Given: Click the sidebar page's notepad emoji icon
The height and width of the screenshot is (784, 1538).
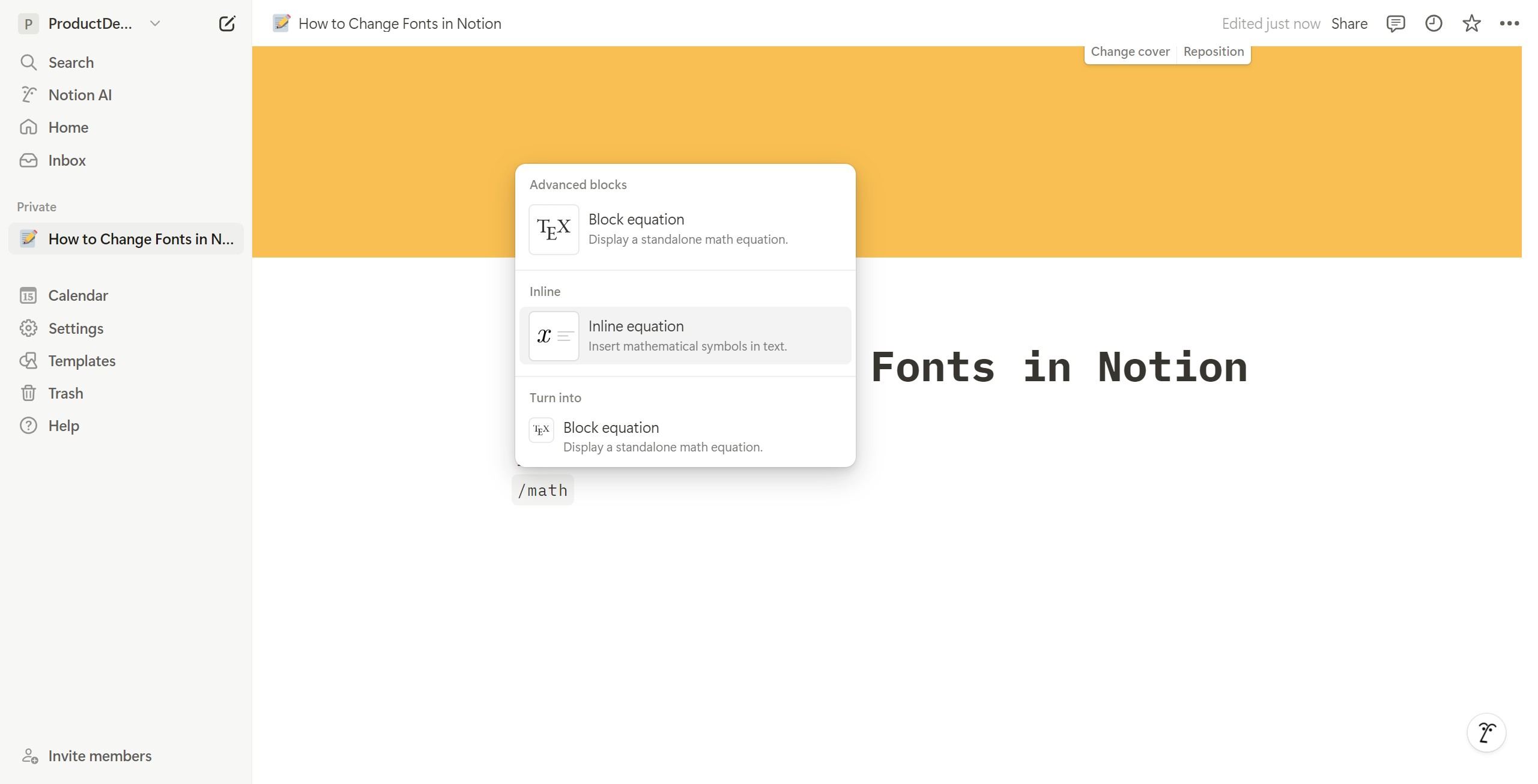Looking at the screenshot, I should coord(28,238).
